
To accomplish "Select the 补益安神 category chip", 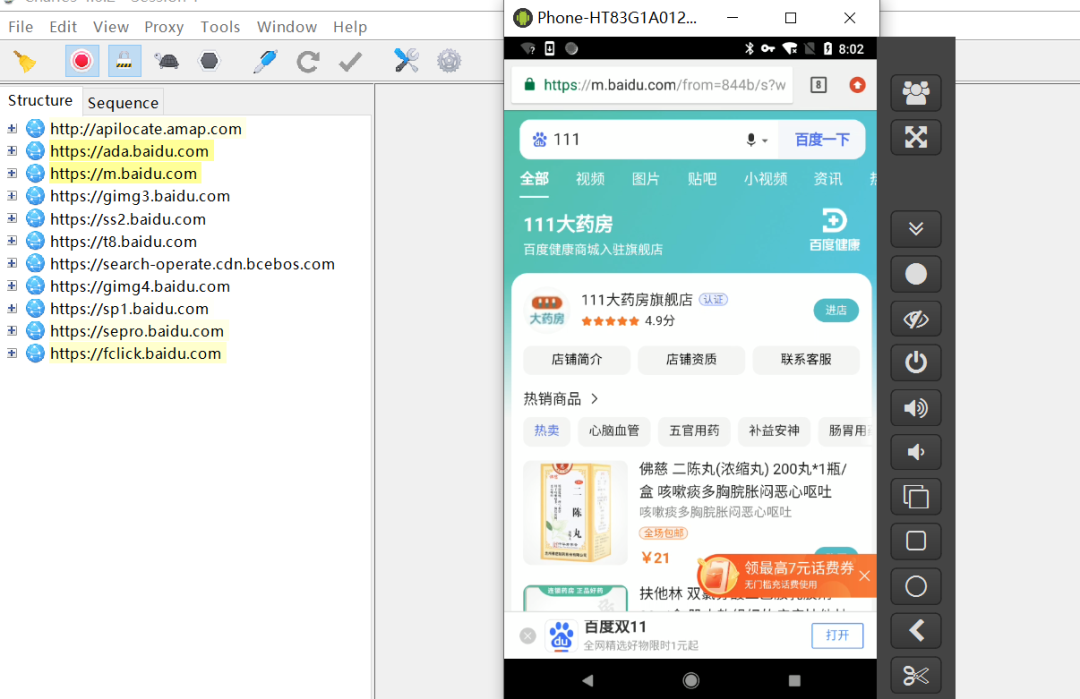I will pos(774,430).
